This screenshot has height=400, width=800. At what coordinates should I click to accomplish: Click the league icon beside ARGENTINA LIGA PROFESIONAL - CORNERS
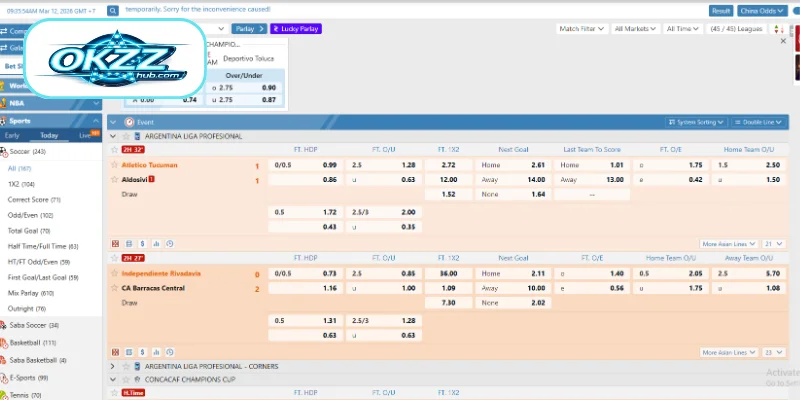(137, 367)
